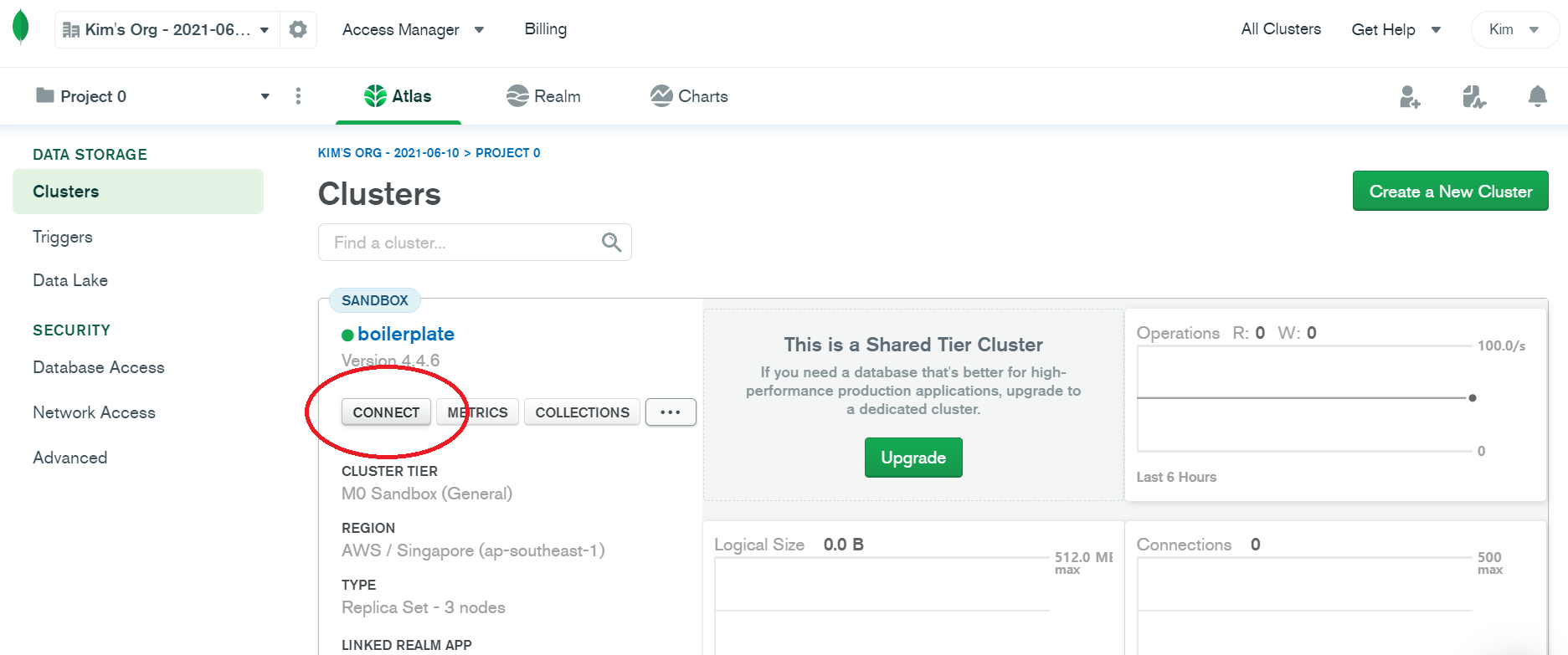Click the CONNECT button

386,412
